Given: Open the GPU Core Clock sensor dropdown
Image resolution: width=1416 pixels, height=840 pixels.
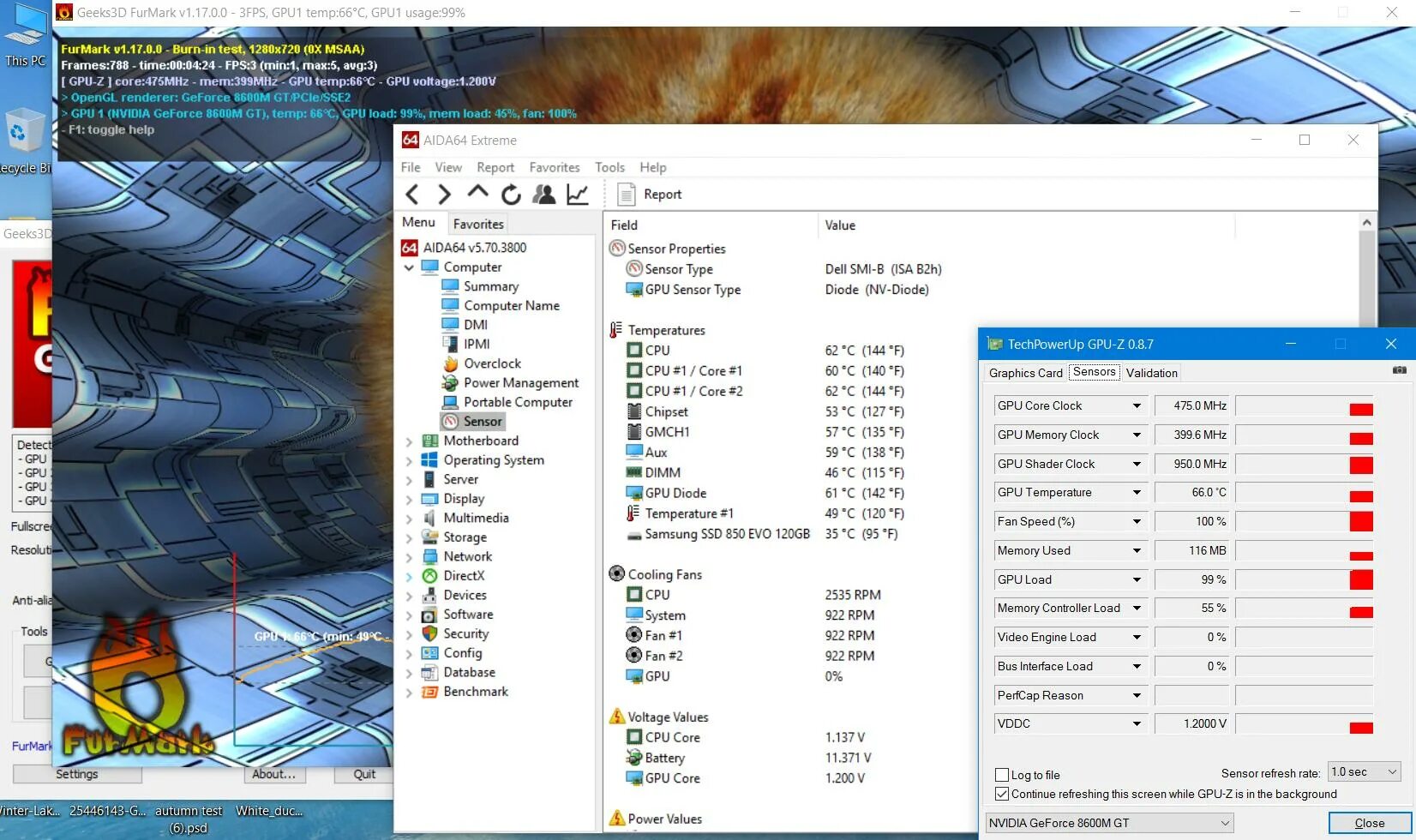Looking at the screenshot, I should click(x=1137, y=406).
